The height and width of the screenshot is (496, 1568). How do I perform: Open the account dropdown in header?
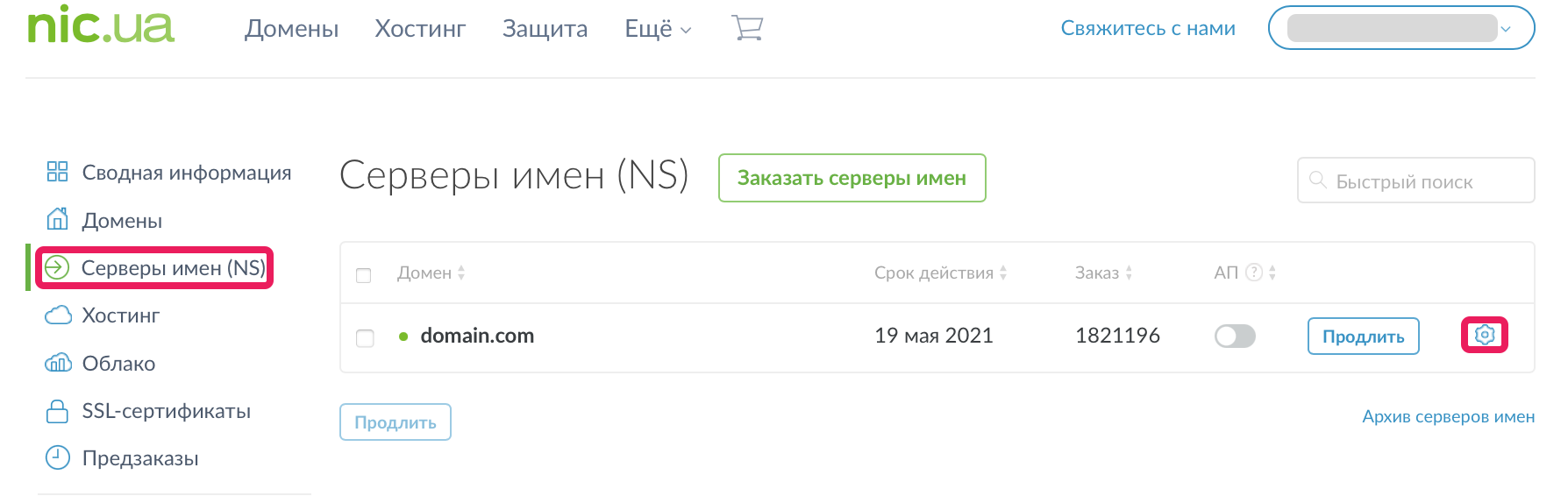click(x=1401, y=28)
